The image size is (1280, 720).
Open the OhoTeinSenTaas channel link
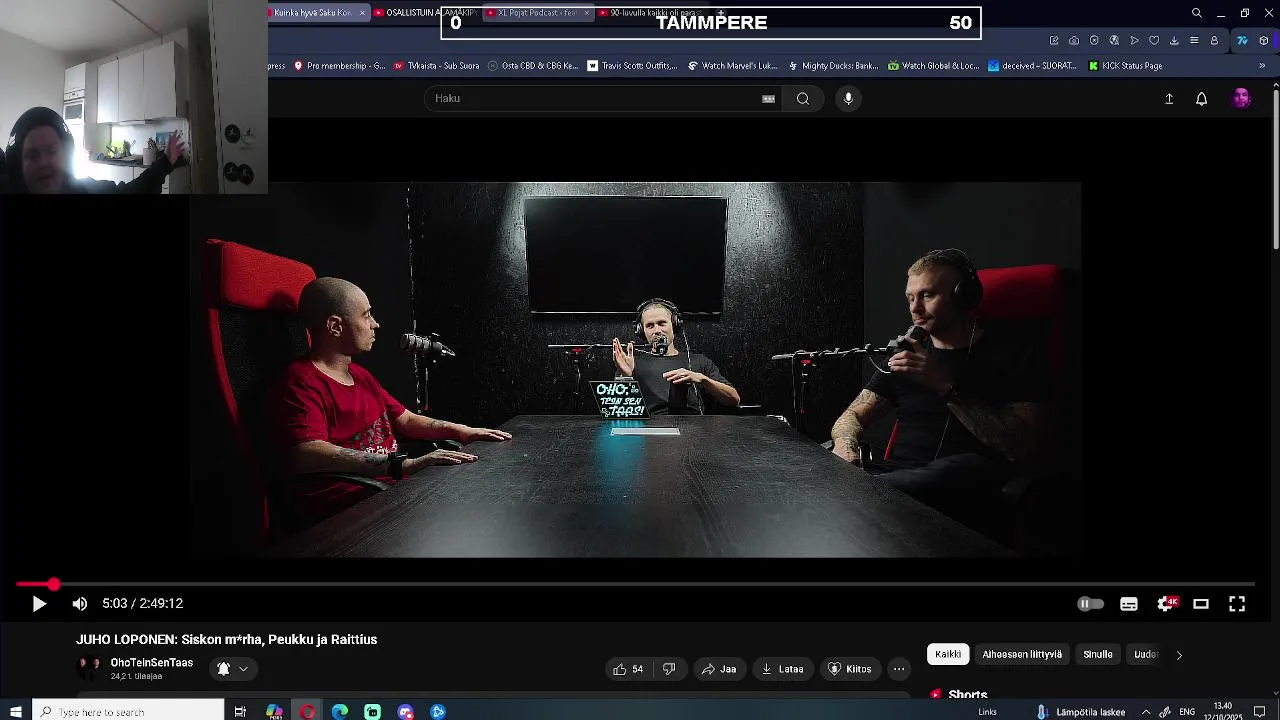(x=151, y=663)
